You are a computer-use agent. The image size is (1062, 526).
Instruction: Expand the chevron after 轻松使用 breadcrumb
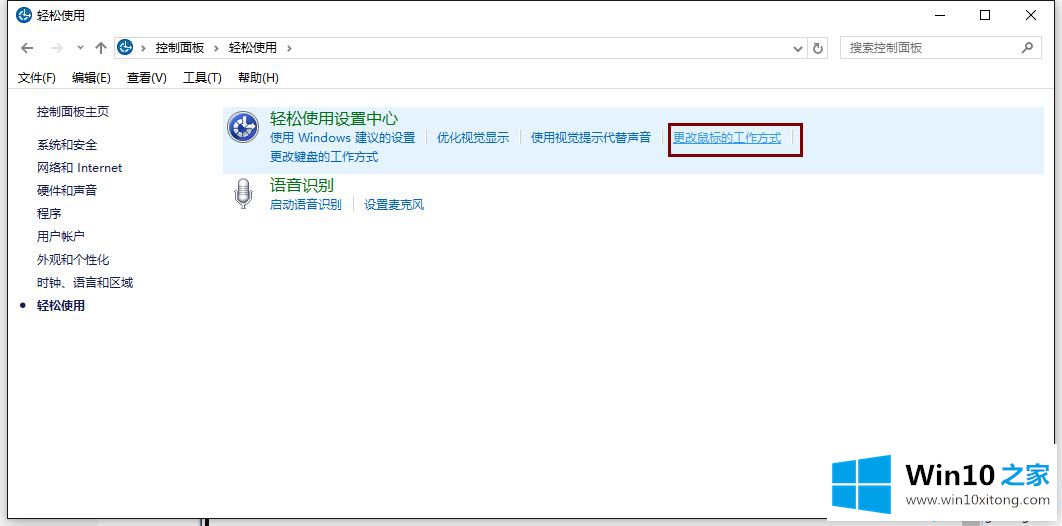coord(289,48)
